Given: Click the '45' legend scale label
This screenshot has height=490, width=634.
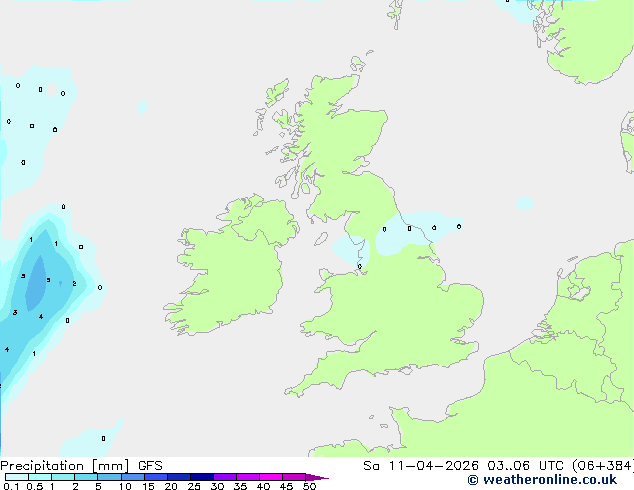Looking at the screenshot, I should point(286,486).
